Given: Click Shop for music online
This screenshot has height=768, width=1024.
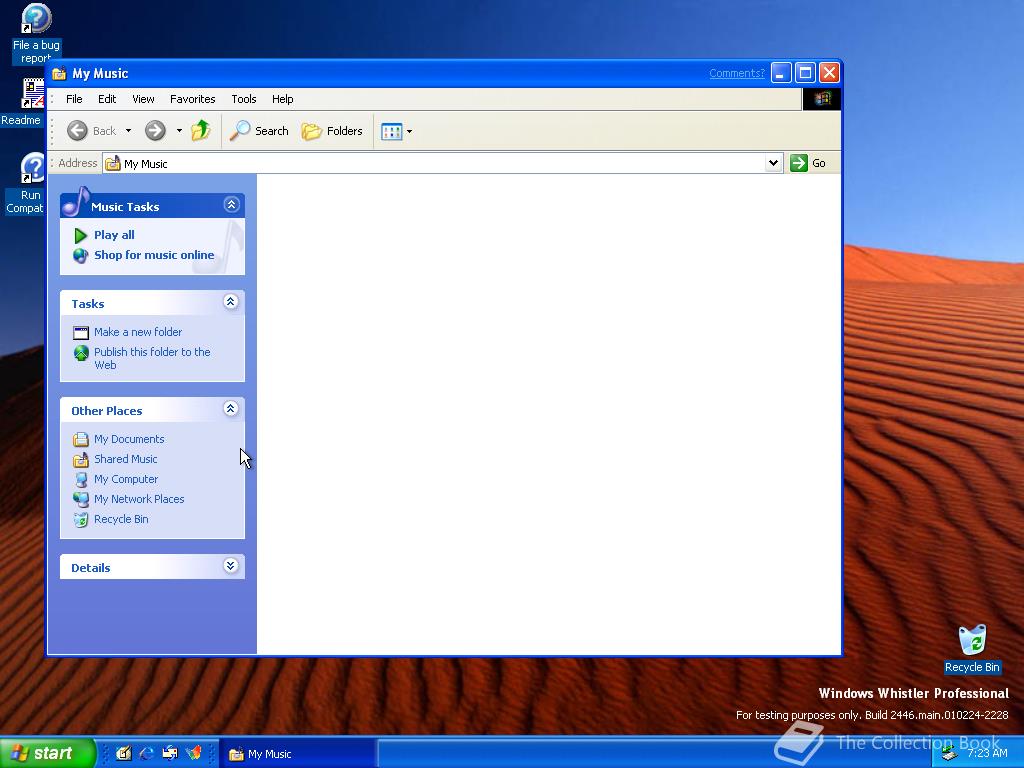Looking at the screenshot, I should tap(154, 255).
